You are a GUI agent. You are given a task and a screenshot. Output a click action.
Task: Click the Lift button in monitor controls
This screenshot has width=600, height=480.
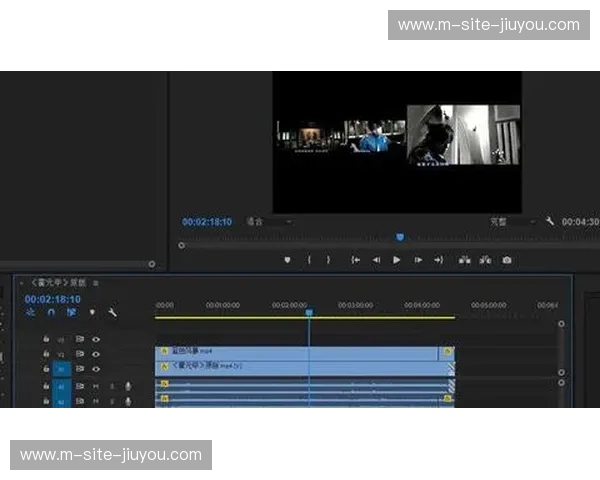464,260
